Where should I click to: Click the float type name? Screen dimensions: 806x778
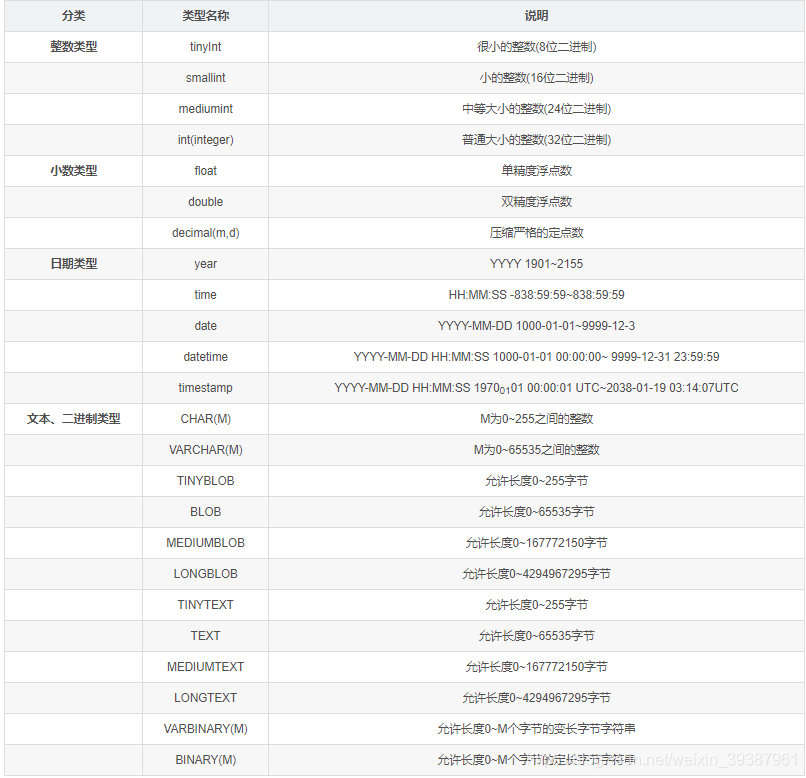tap(206, 171)
